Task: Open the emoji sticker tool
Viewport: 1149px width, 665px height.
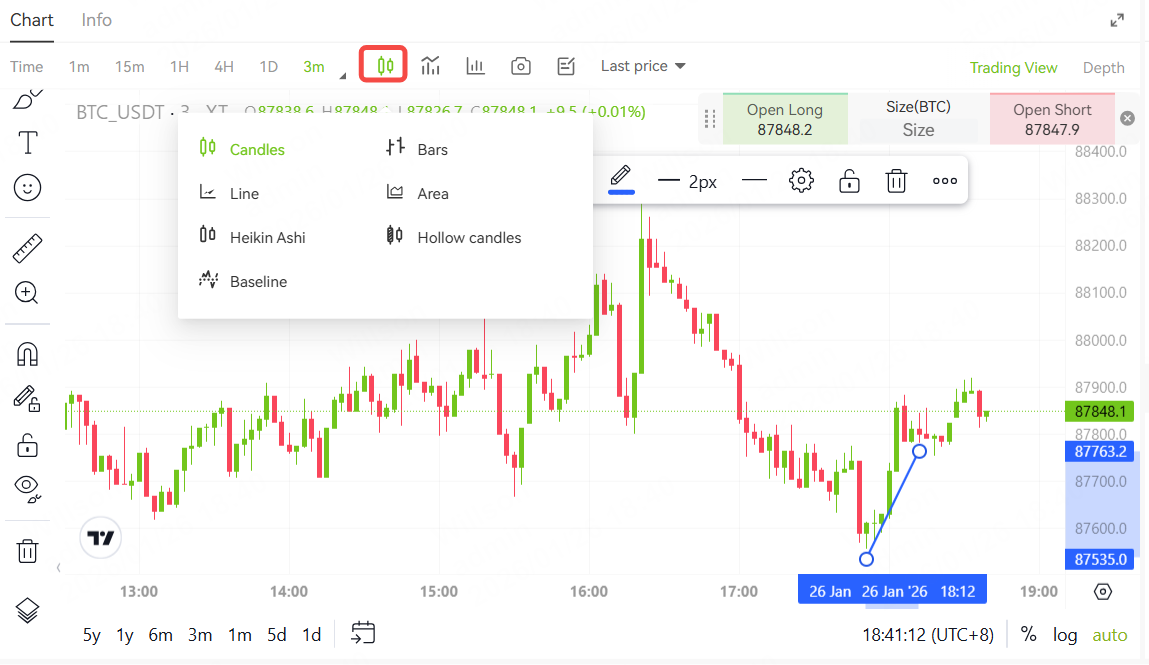Action: [28, 188]
